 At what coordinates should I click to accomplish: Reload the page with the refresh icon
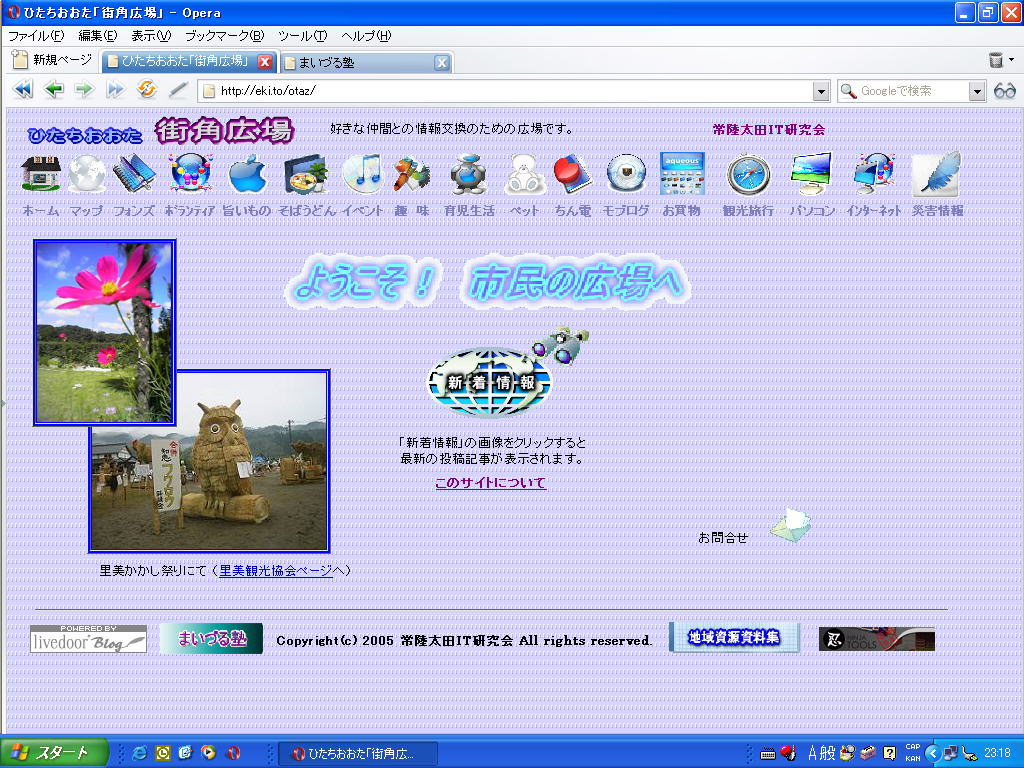pos(147,89)
